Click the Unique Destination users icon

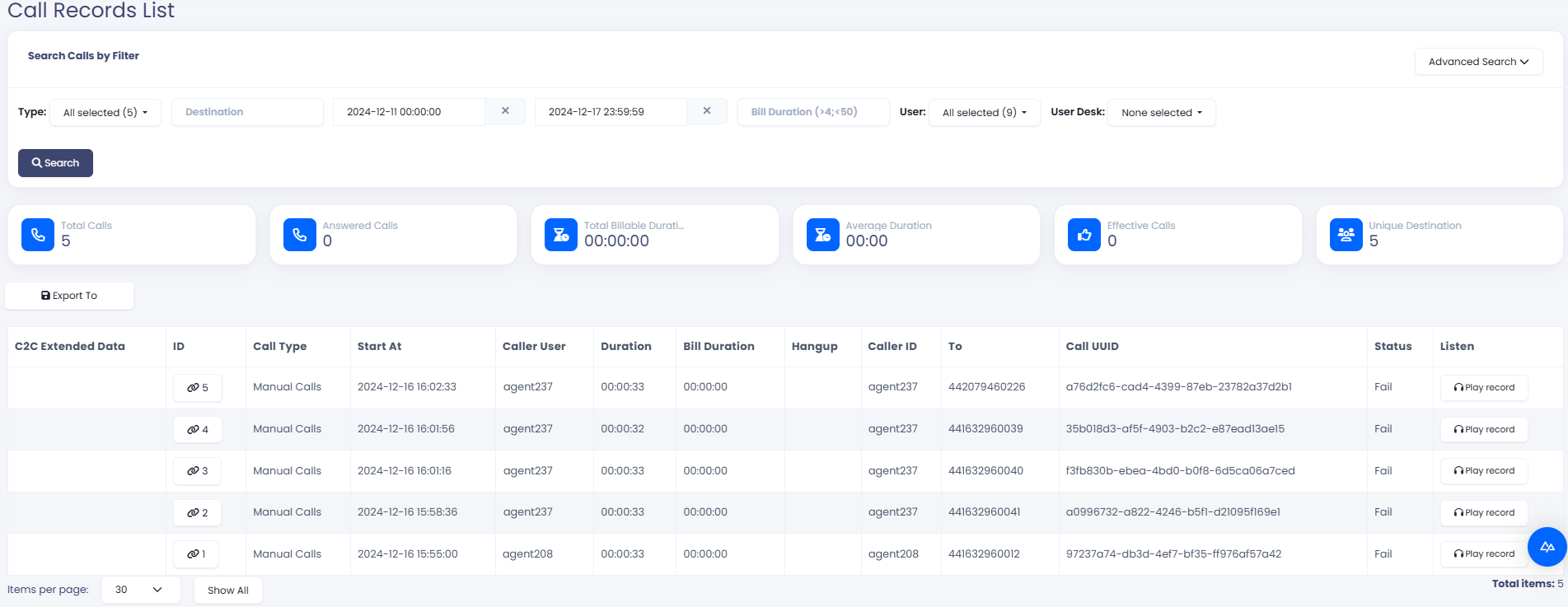tap(1346, 235)
